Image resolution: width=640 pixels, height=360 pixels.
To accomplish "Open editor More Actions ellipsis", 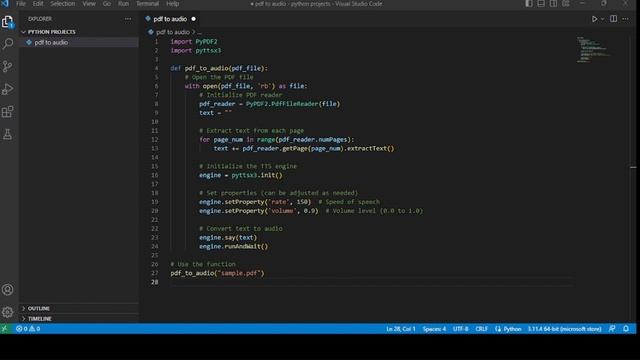I will point(625,19).
